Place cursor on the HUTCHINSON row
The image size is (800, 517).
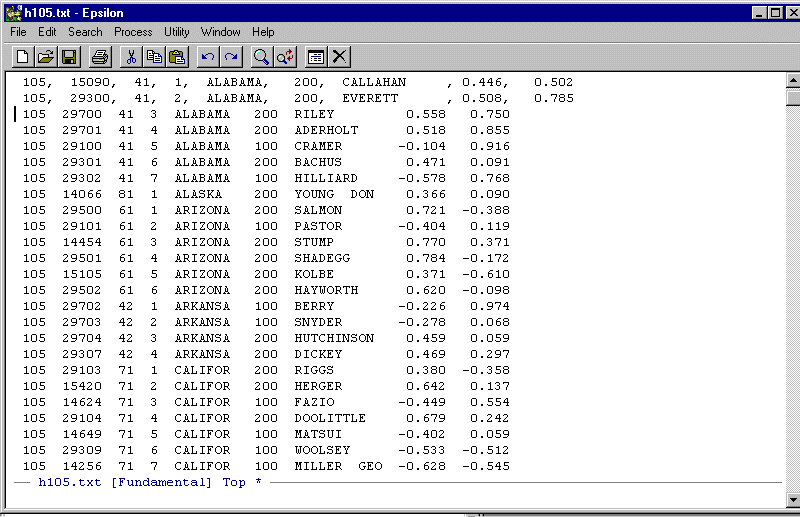click(333, 338)
